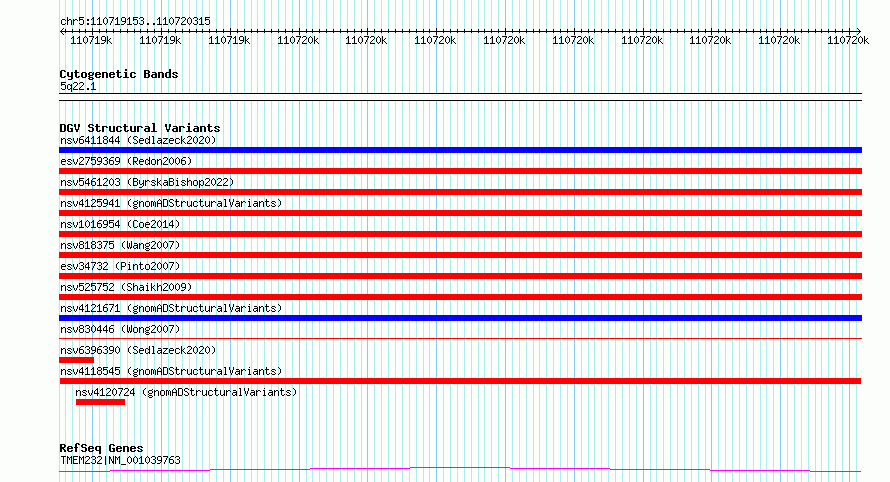Click the red bar under nsv4118545
This screenshot has height=482, width=890.
coord(460,381)
